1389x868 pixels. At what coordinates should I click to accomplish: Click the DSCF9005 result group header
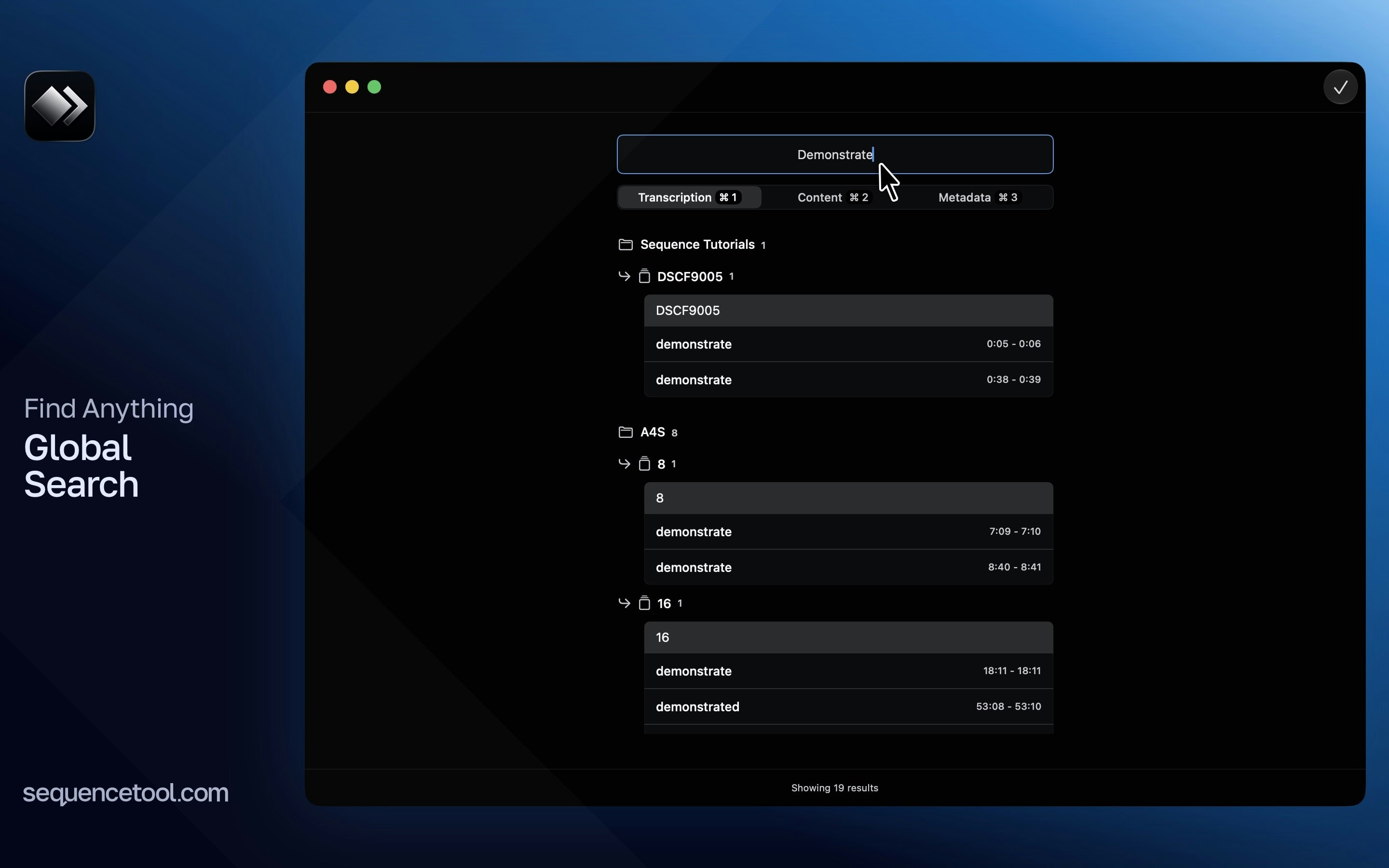click(x=848, y=311)
